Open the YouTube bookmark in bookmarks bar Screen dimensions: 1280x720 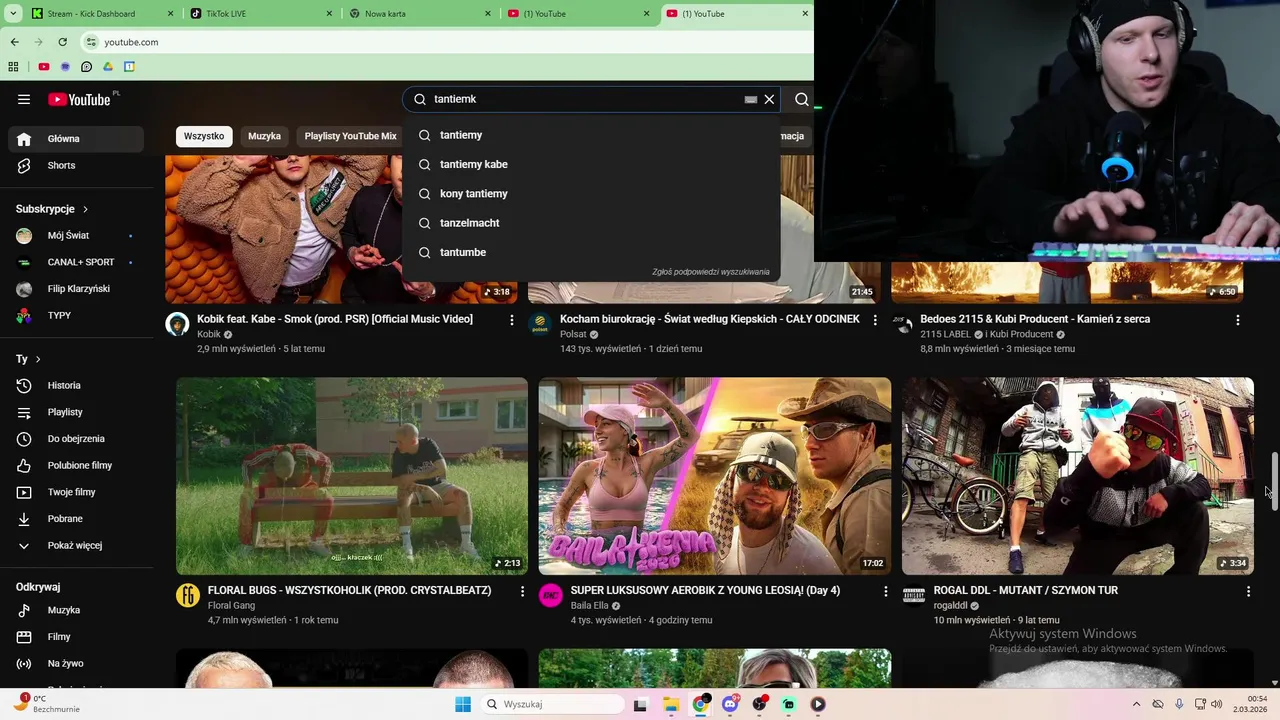pos(44,67)
